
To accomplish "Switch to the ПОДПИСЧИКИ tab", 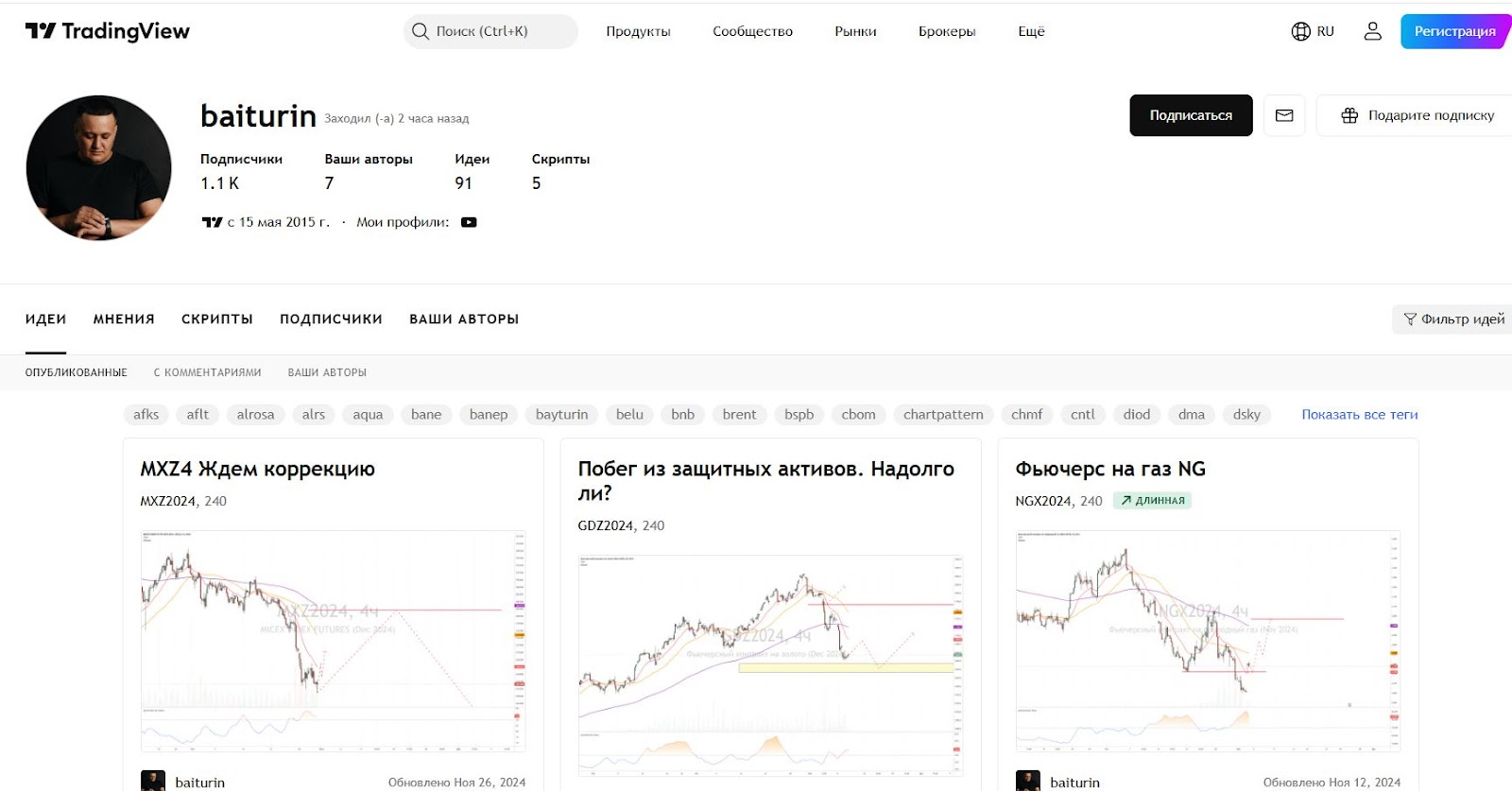I will (331, 319).
